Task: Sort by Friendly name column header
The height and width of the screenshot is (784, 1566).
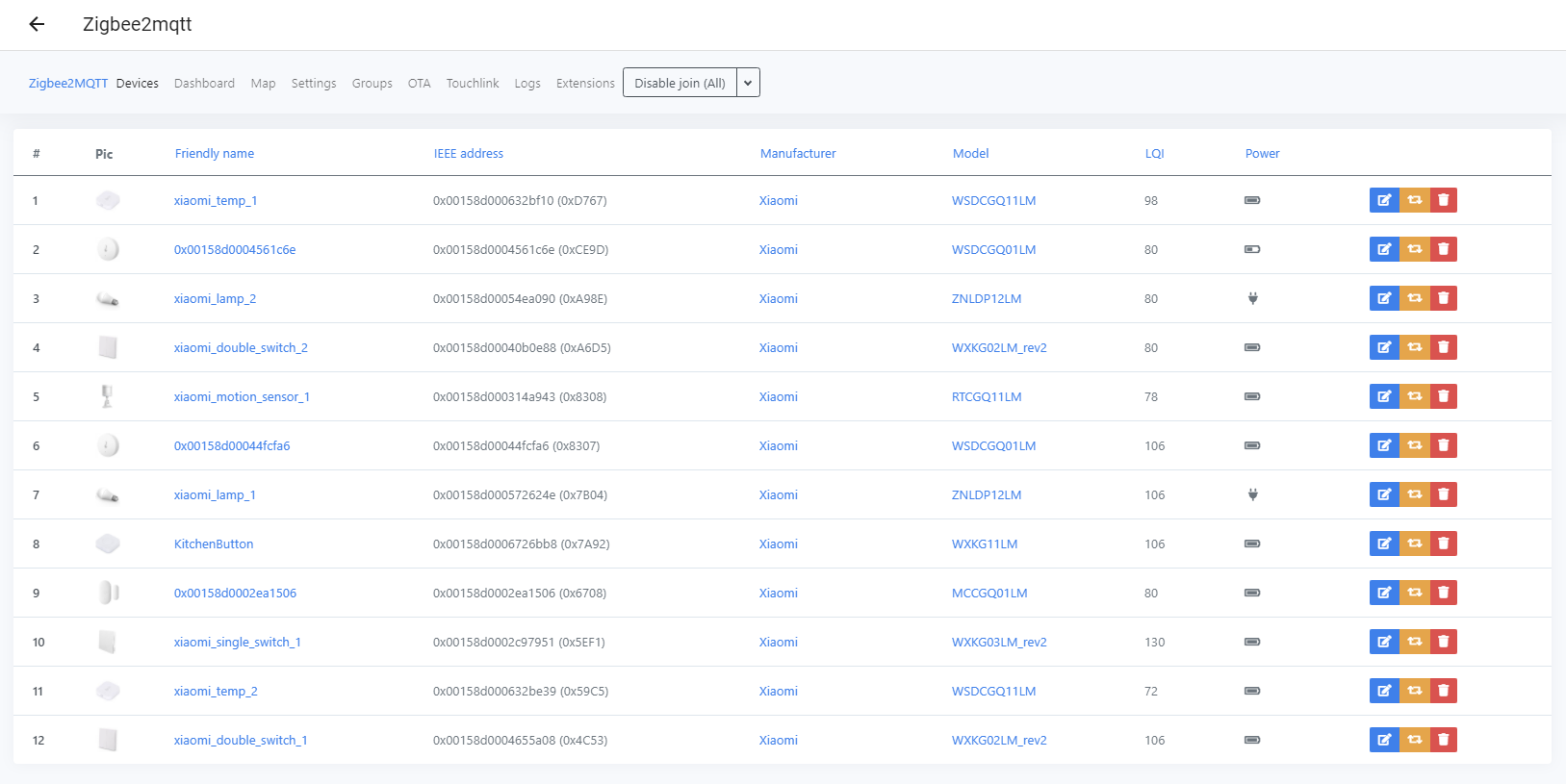Action: pyautogui.click(x=215, y=154)
